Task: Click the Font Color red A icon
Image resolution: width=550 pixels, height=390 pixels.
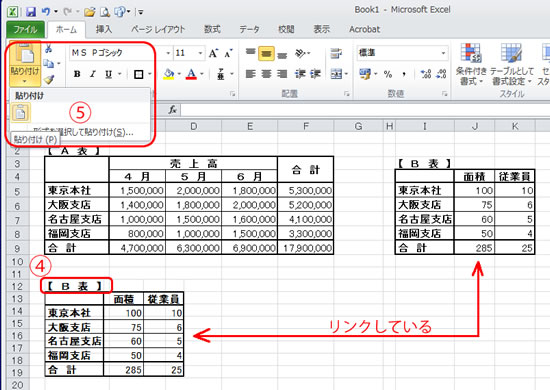Action: [191, 74]
